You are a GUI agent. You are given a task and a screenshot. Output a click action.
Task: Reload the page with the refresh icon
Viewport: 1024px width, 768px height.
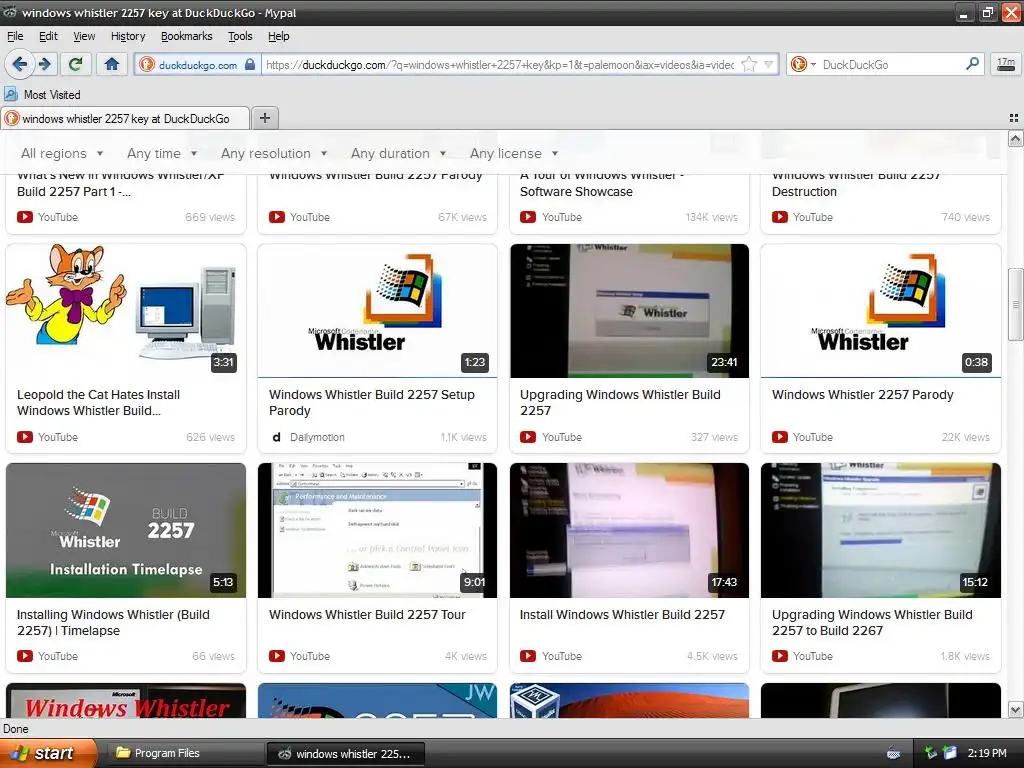pos(76,64)
